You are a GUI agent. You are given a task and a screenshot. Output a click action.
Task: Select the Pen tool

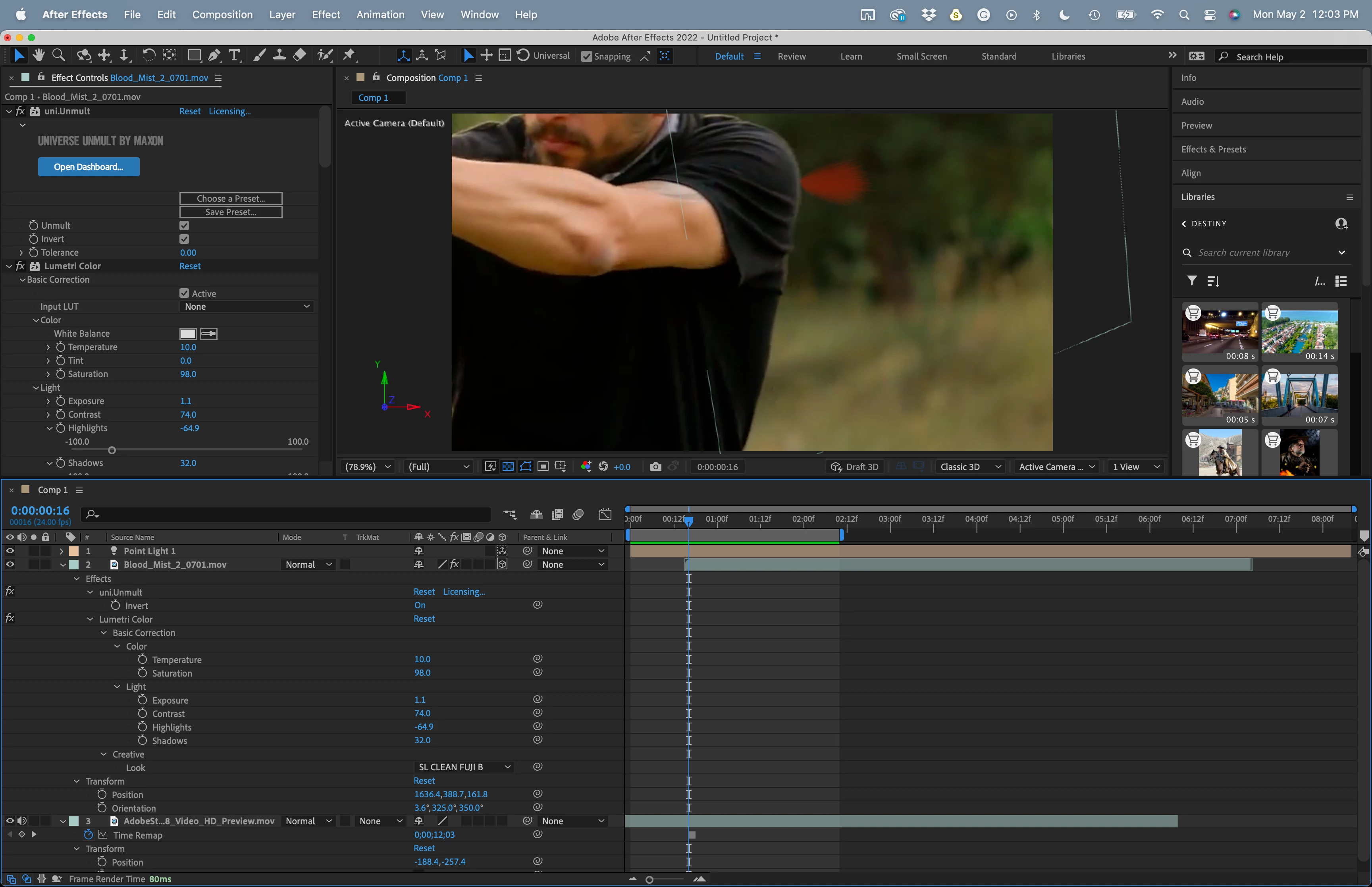coord(214,55)
